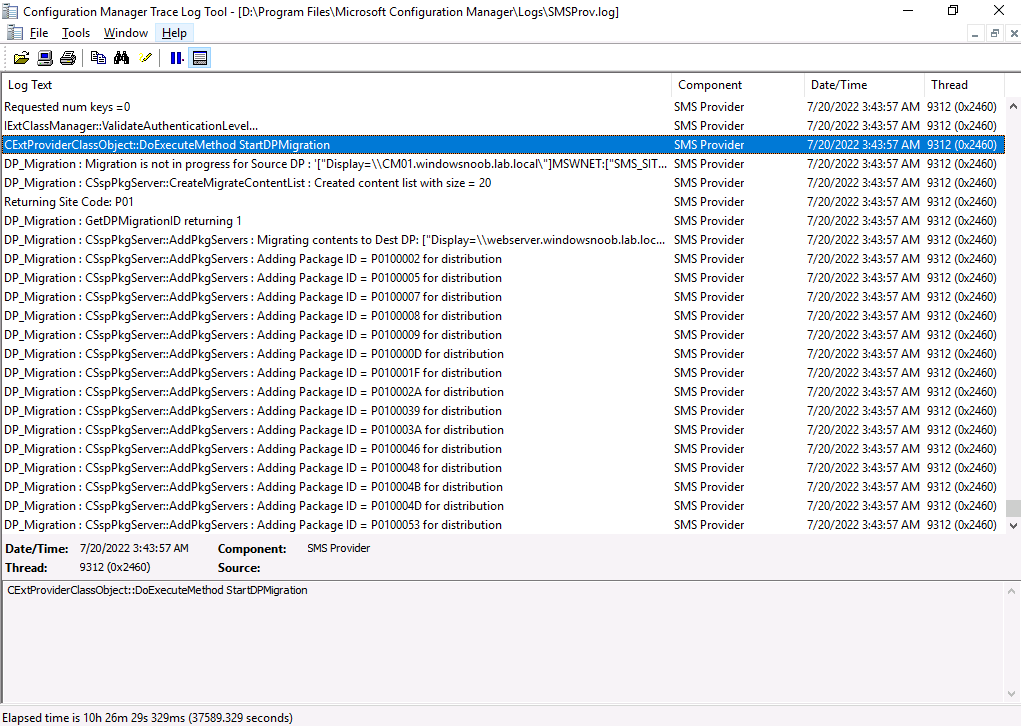Image resolution: width=1021 pixels, height=726 pixels.
Task: Open Find with the binoculars icon
Action: point(122,58)
